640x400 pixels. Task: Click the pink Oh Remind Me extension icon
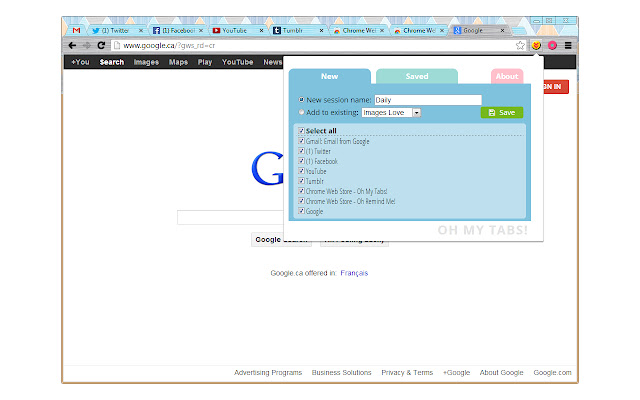point(552,45)
